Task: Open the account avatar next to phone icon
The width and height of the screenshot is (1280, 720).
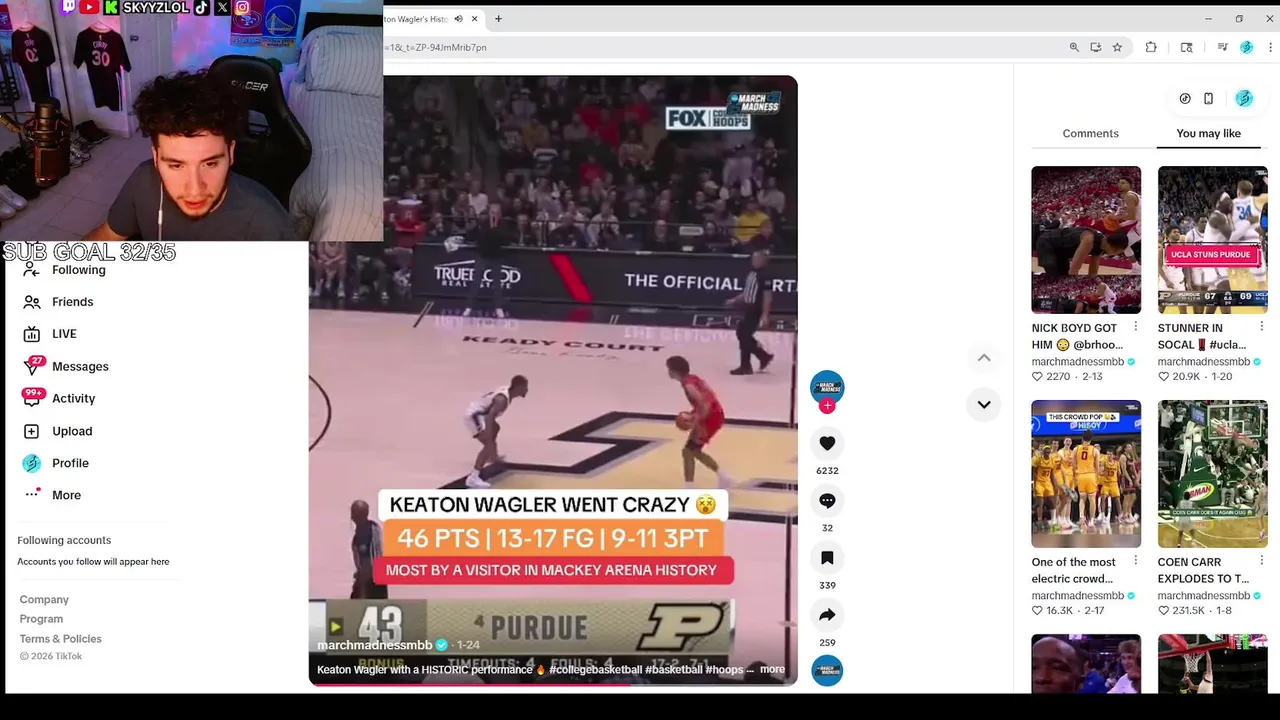Action: tap(1244, 98)
